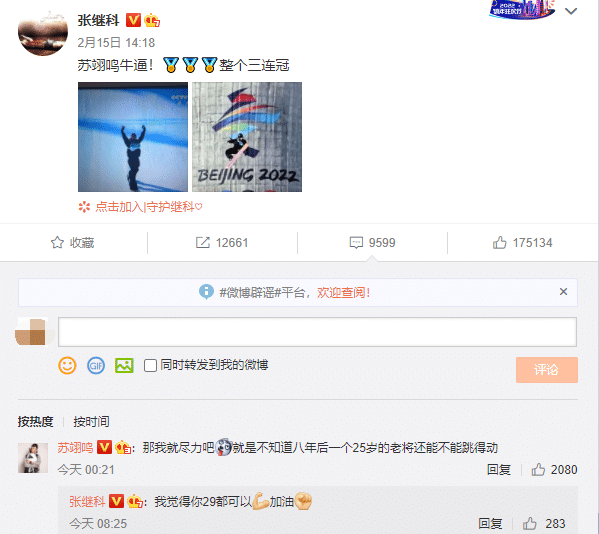
Task: Focus the comment text input box
Action: 317,332
